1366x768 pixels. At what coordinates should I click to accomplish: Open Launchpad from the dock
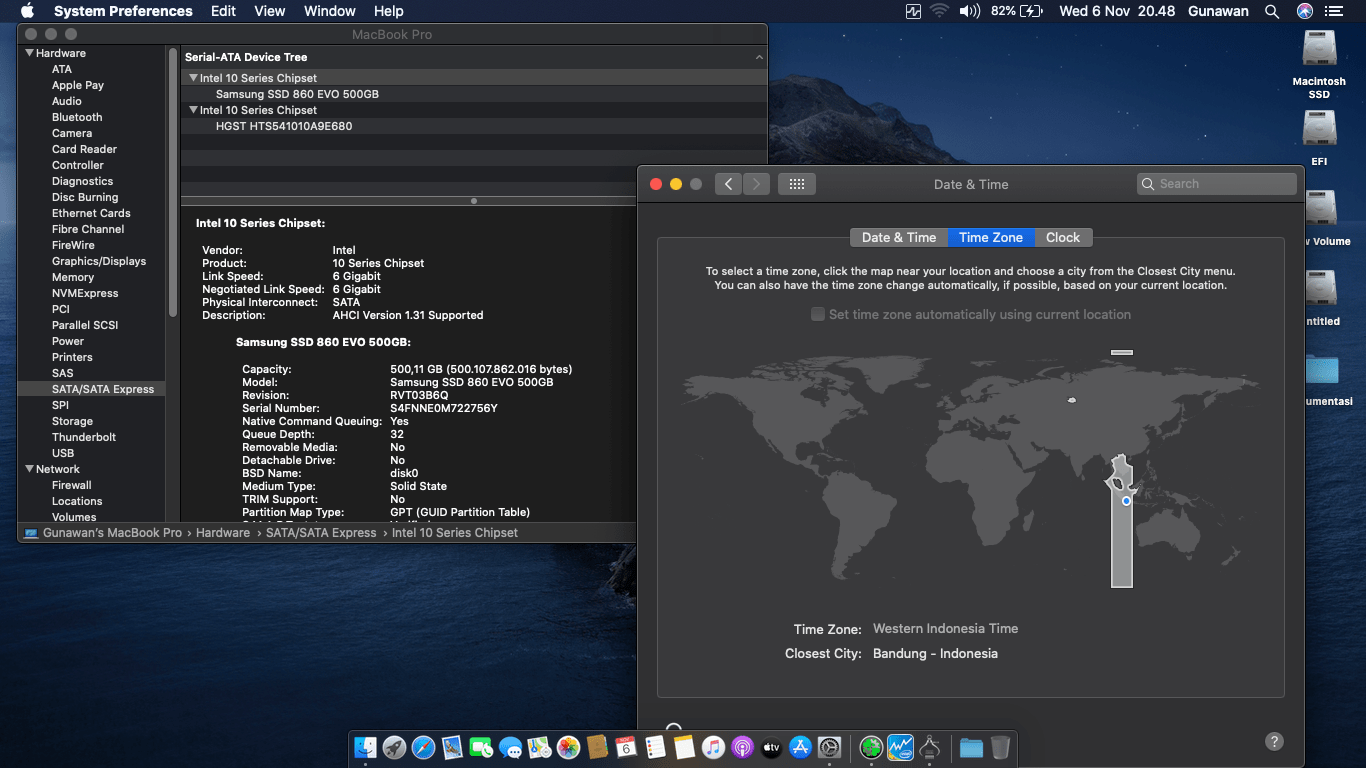(394, 747)
